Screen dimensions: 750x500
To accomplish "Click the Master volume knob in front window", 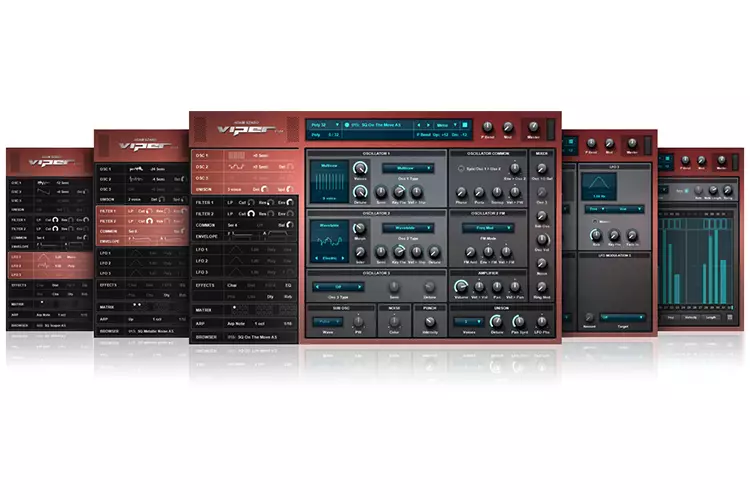I will tap(533, 127).
